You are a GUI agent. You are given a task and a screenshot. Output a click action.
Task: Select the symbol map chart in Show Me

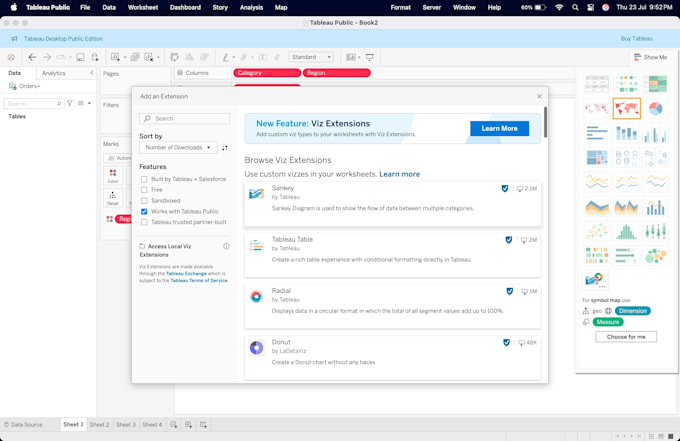(x=597, y=108)
